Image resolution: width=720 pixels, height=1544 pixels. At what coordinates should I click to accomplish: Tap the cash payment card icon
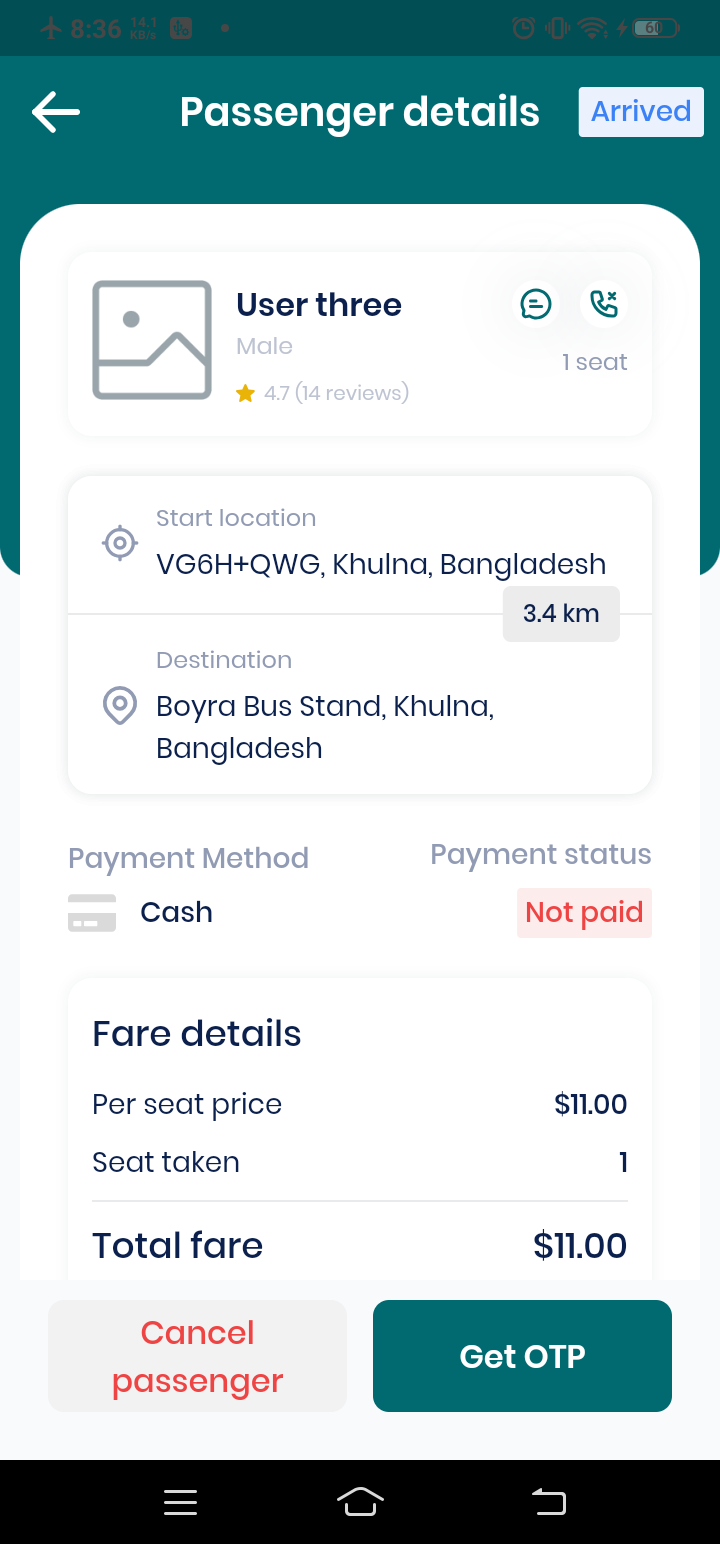pyautogui.click(x=92, y=913)
